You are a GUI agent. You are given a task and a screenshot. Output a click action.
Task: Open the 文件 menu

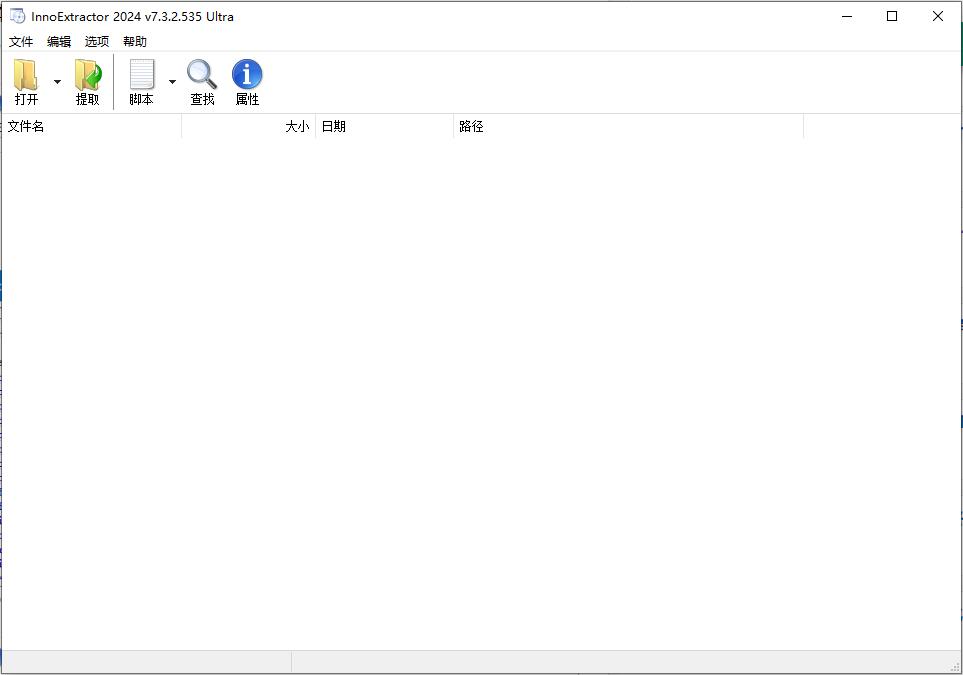click(x=21, y=41)
